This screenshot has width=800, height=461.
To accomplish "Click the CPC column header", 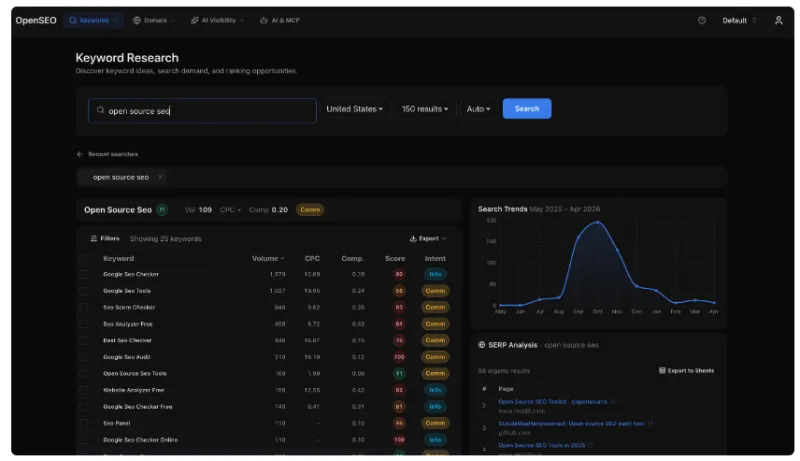I will pos(312,259).
